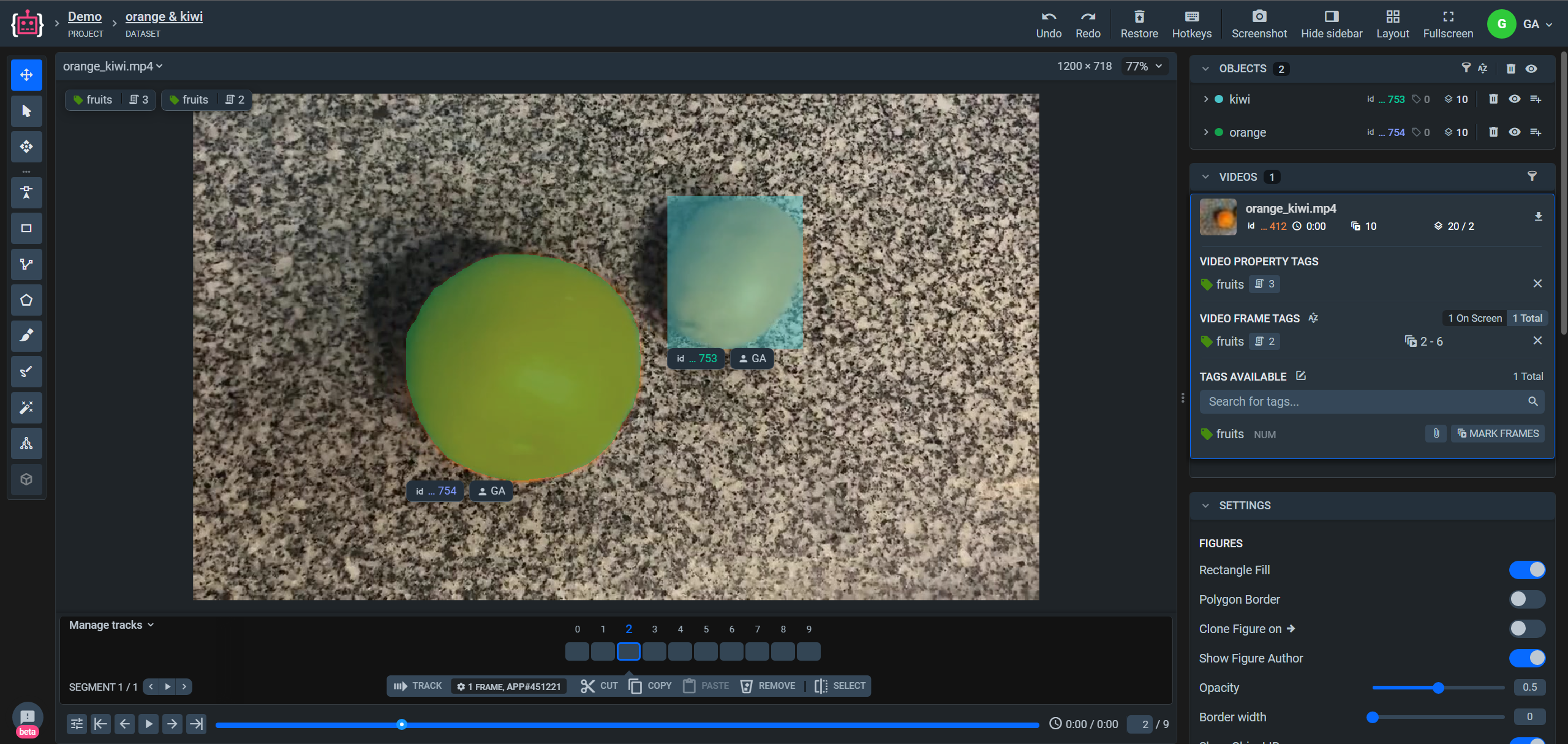Select the Rectangle drawing tool
Image resolution: width=1568 pixels, height=744 pixels.
(x=26, y=229)
